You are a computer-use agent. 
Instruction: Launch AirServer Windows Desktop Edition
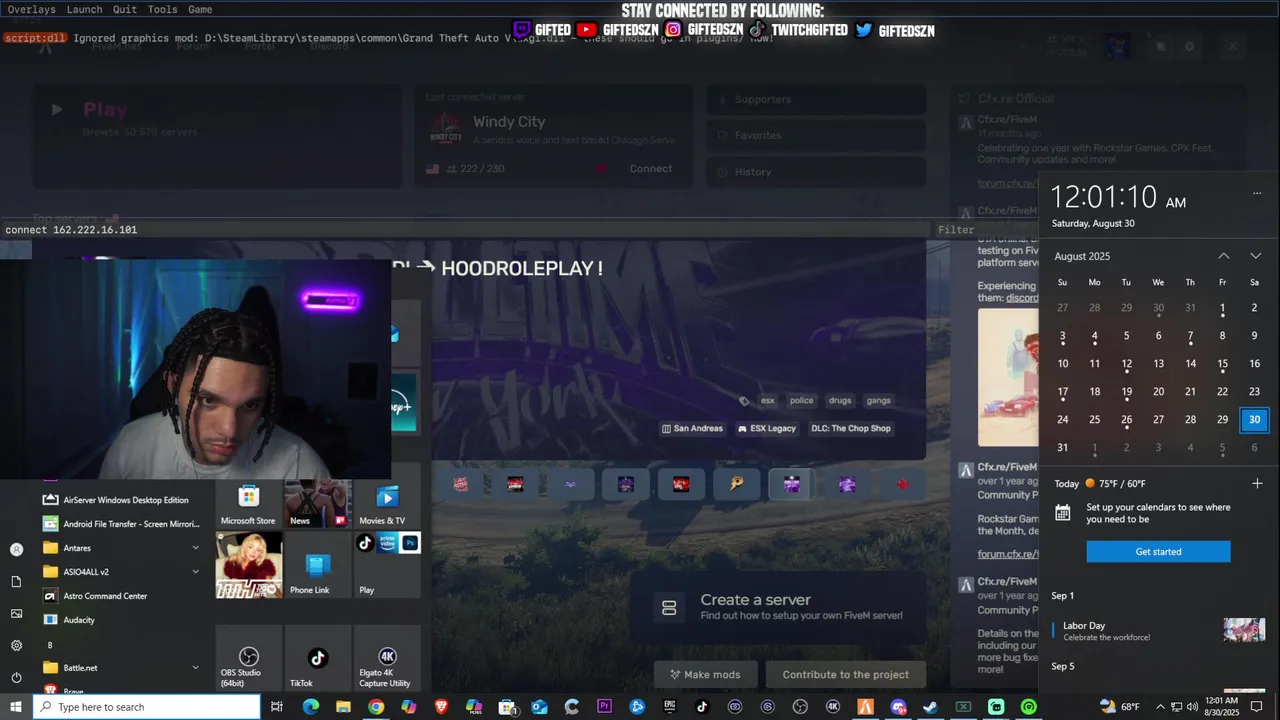120,500
